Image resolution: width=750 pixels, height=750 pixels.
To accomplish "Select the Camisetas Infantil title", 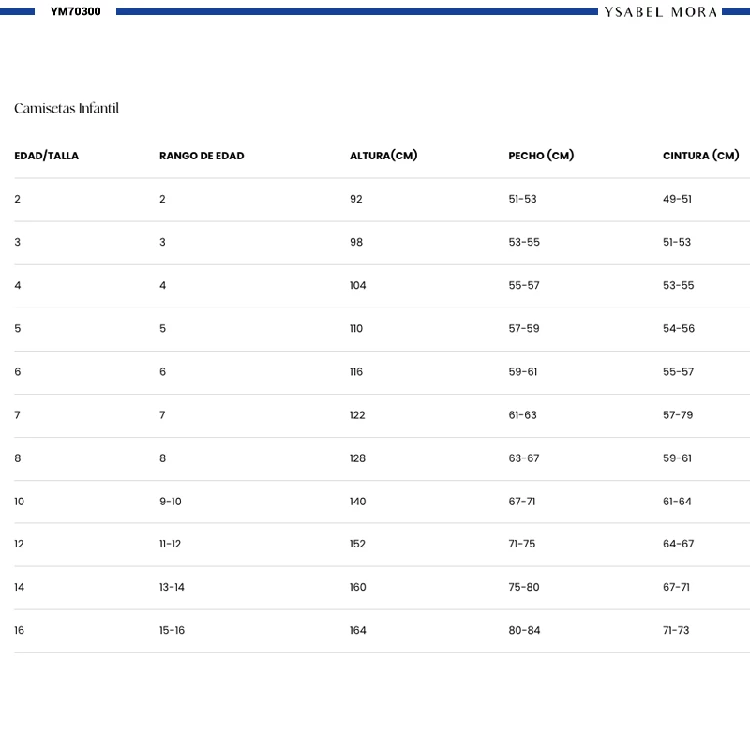I will tap(66, 108).
